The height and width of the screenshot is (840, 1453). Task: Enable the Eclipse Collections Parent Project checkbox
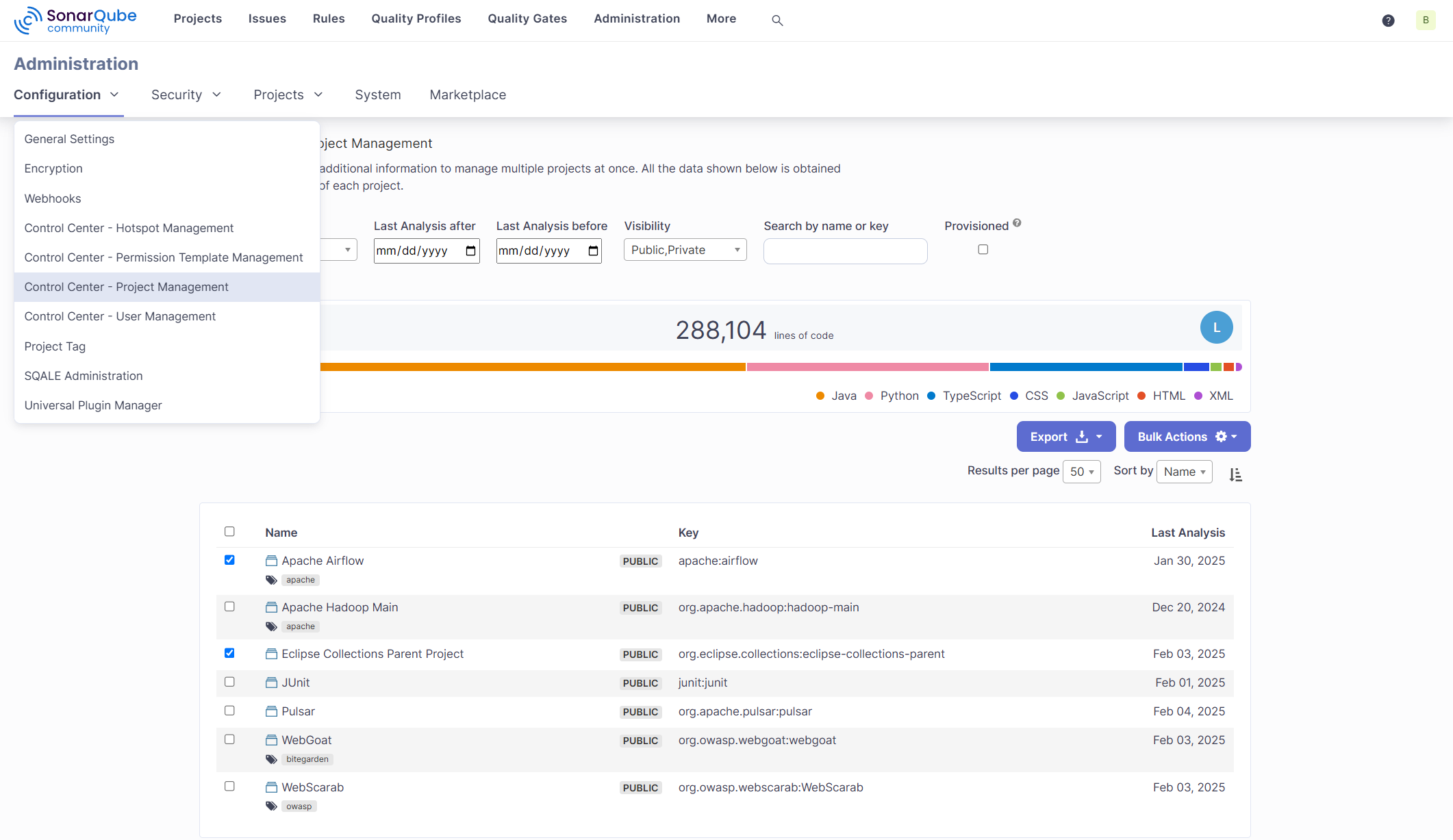click(229, 653)
